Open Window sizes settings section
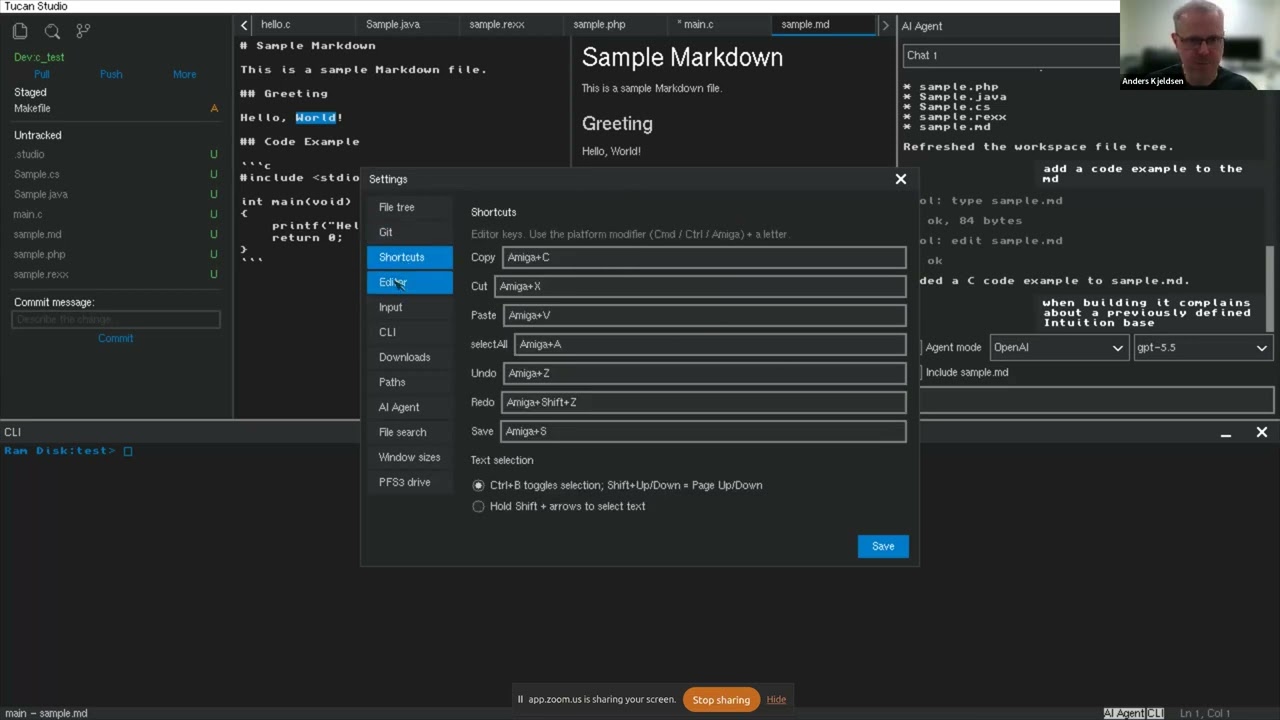This screenshot has width=1280, height=720. [x=409, y=457]
